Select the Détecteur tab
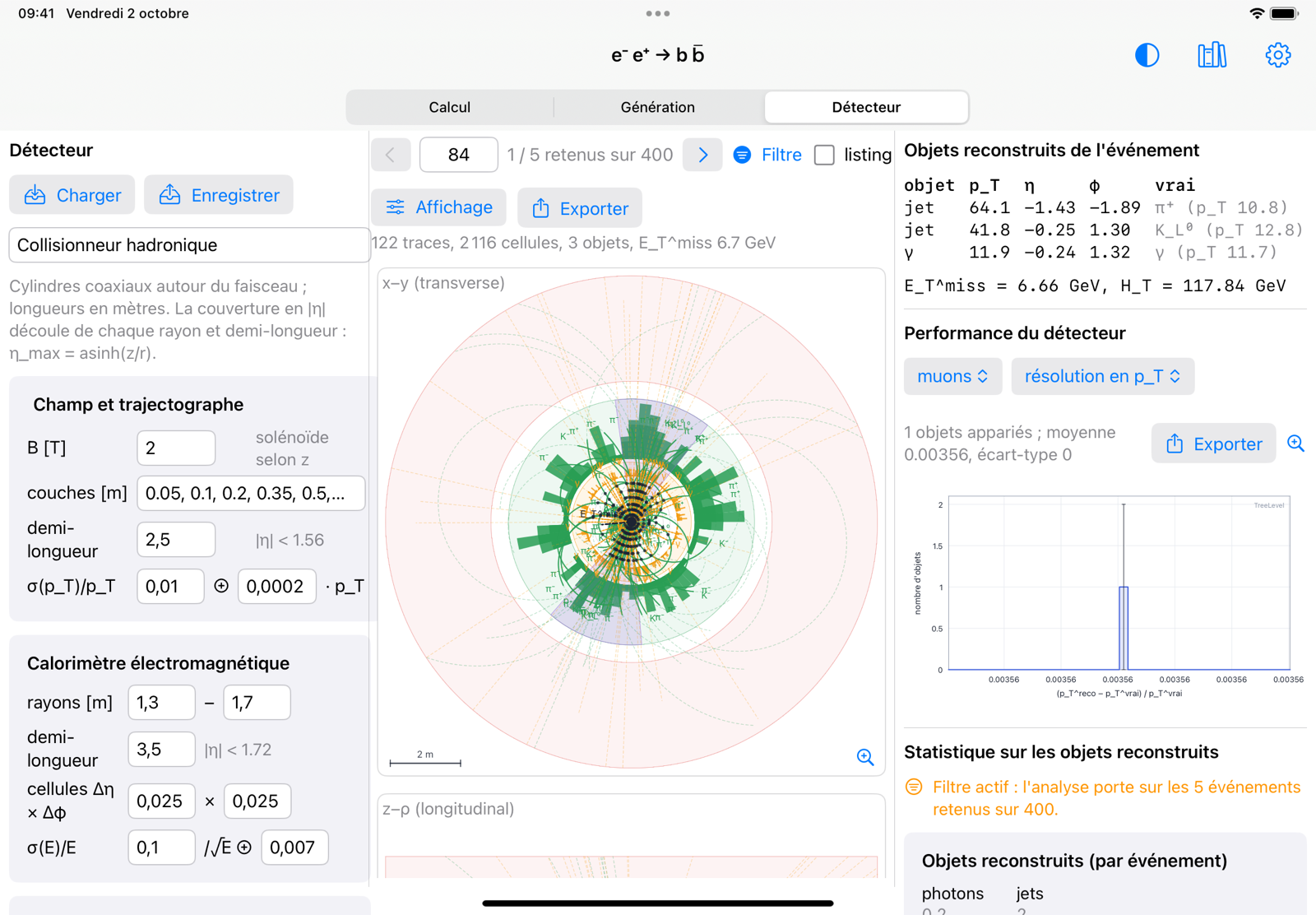This screenshot has width=1316, height=915. click(x=866, y=107)
